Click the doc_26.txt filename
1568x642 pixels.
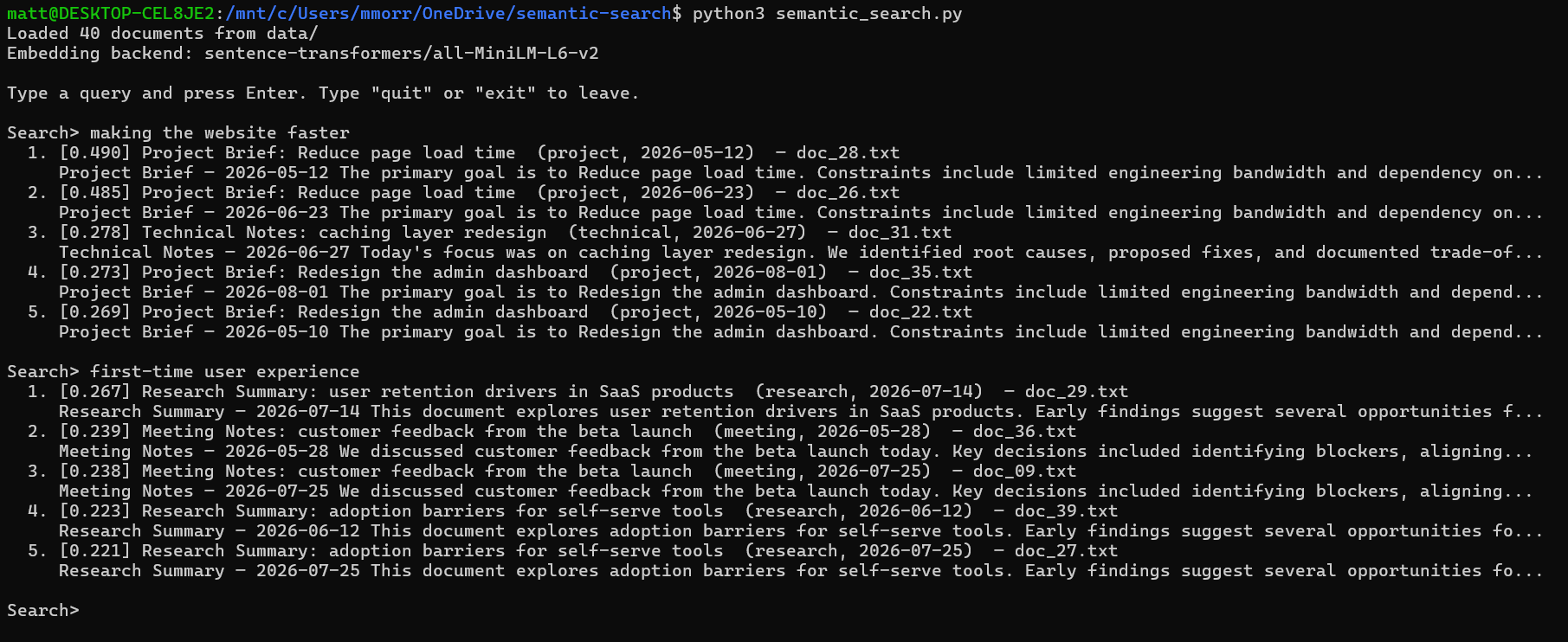pos(848,193)
